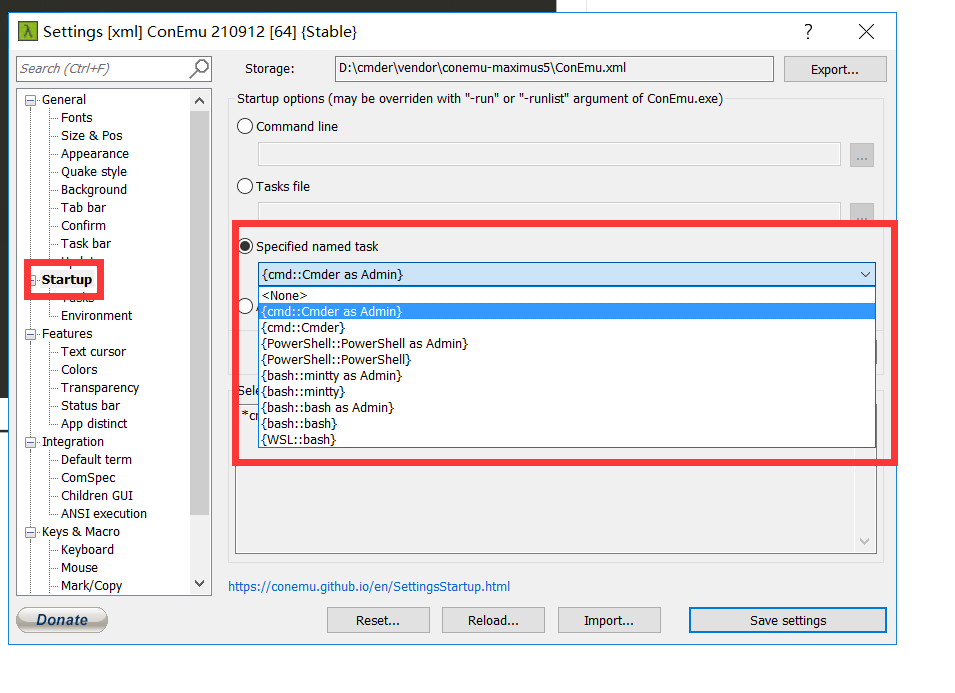Click the Command line text field
955x693 pixels.
click(x=549, y=154)
